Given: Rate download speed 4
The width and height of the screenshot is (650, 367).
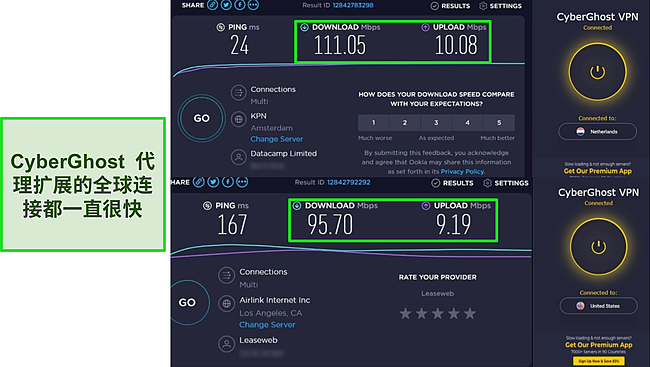Looking at the screenshot, I should pyautogui.click(x=468, y=123).
